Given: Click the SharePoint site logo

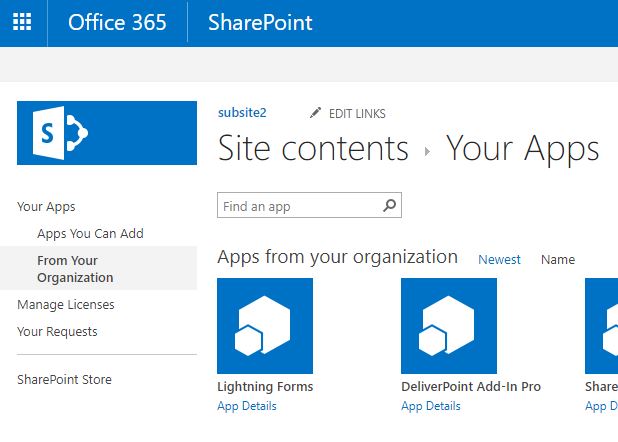Looking at the screenshot, I should (x=107, y=133).
